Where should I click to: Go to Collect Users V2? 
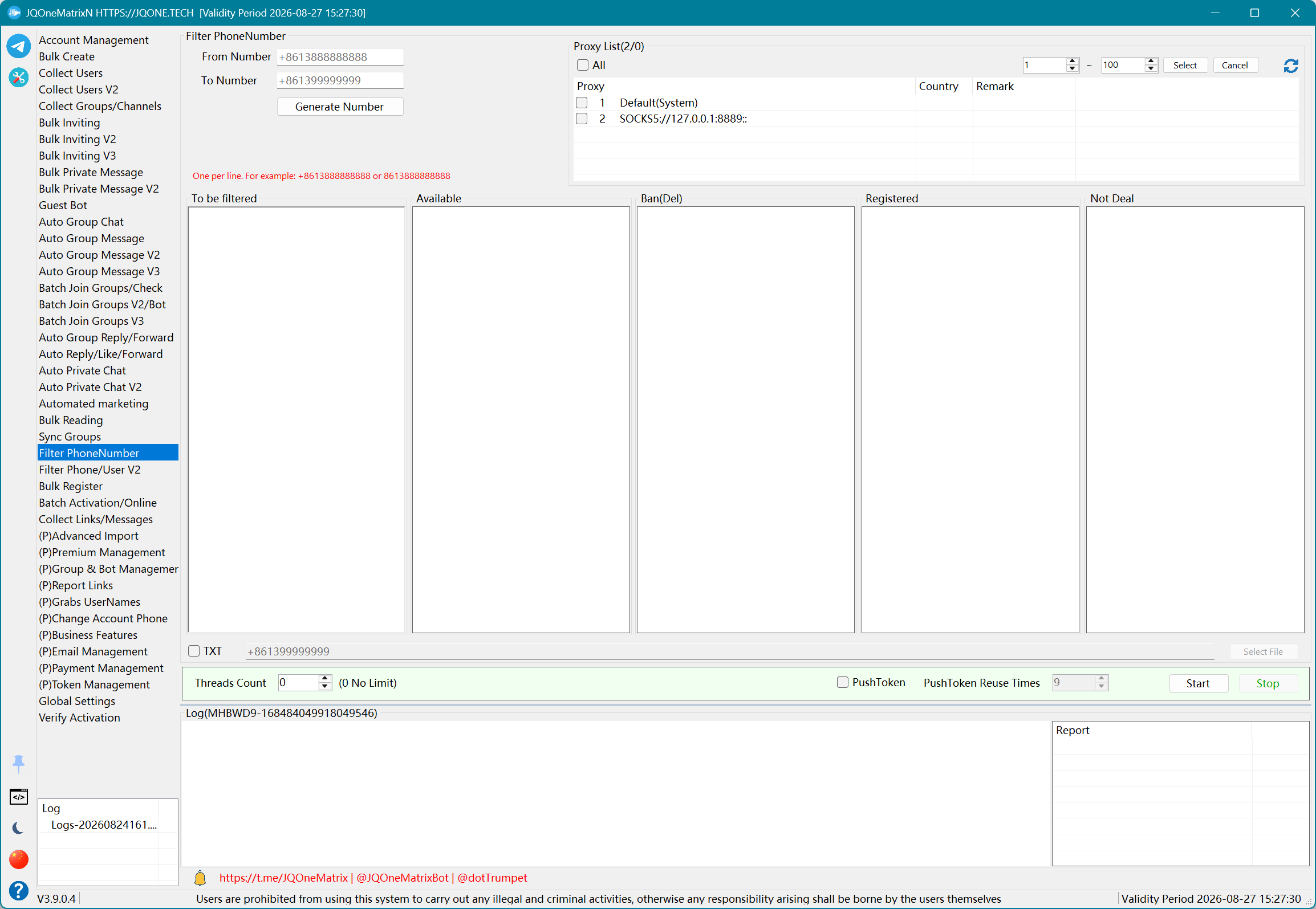coord(79,89)
